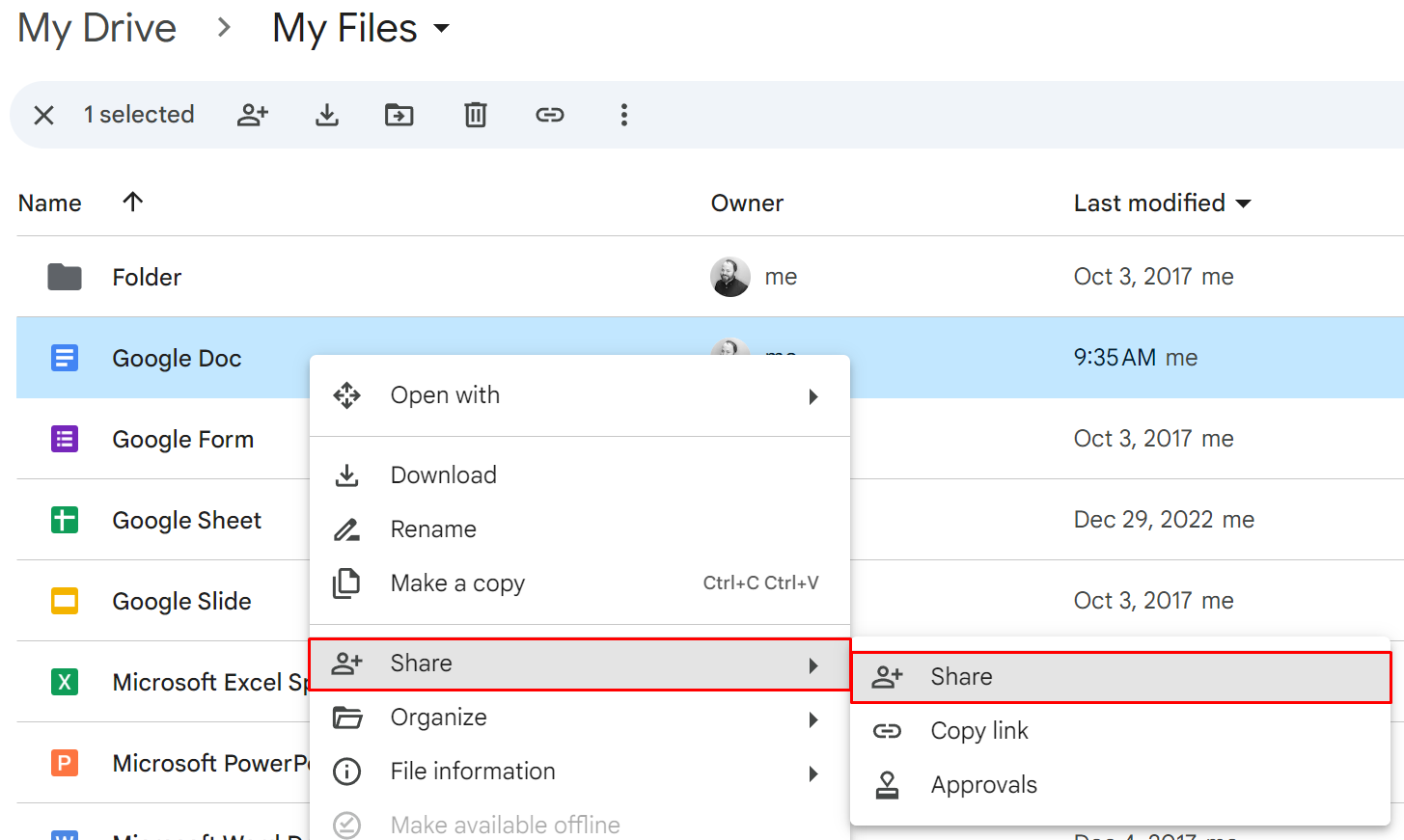Clear the current selection with the X icon
The image size is (1404, 840).
click(43, 116)
